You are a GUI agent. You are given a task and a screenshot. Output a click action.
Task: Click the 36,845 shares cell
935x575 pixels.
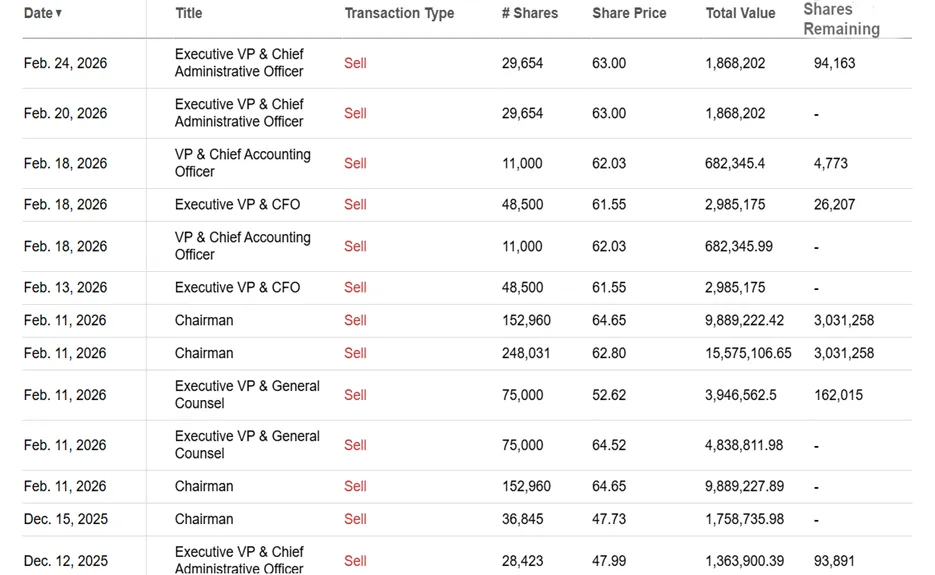click(522, 519)
